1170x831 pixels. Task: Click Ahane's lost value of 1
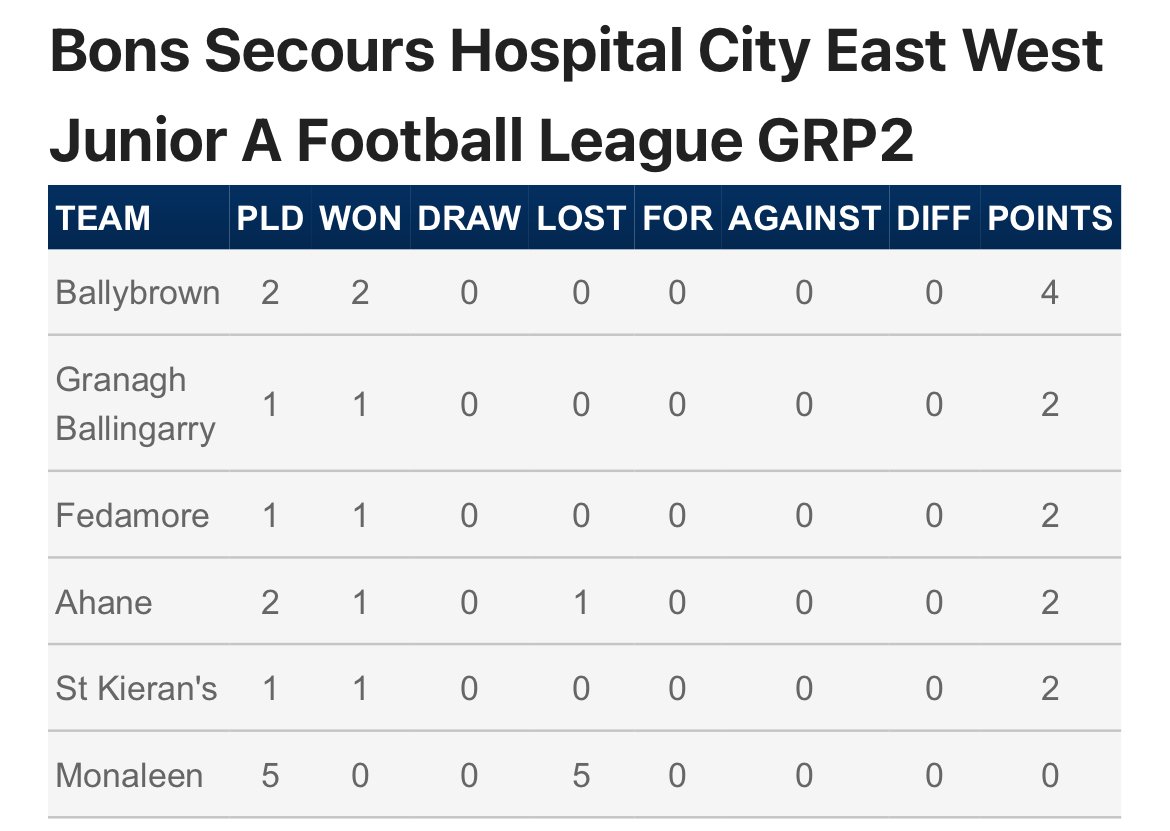pos(581,602)
